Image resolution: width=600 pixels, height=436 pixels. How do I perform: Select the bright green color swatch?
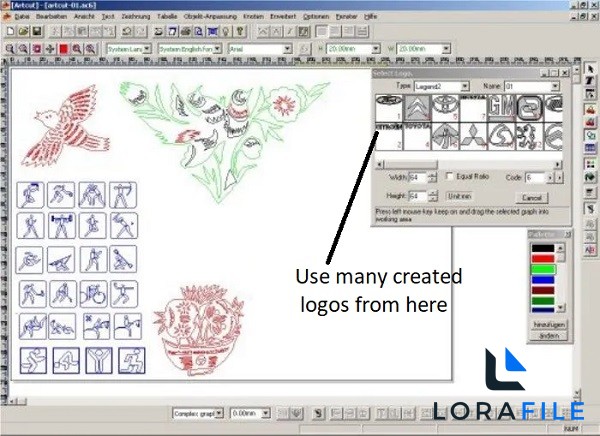coord(543,269)
